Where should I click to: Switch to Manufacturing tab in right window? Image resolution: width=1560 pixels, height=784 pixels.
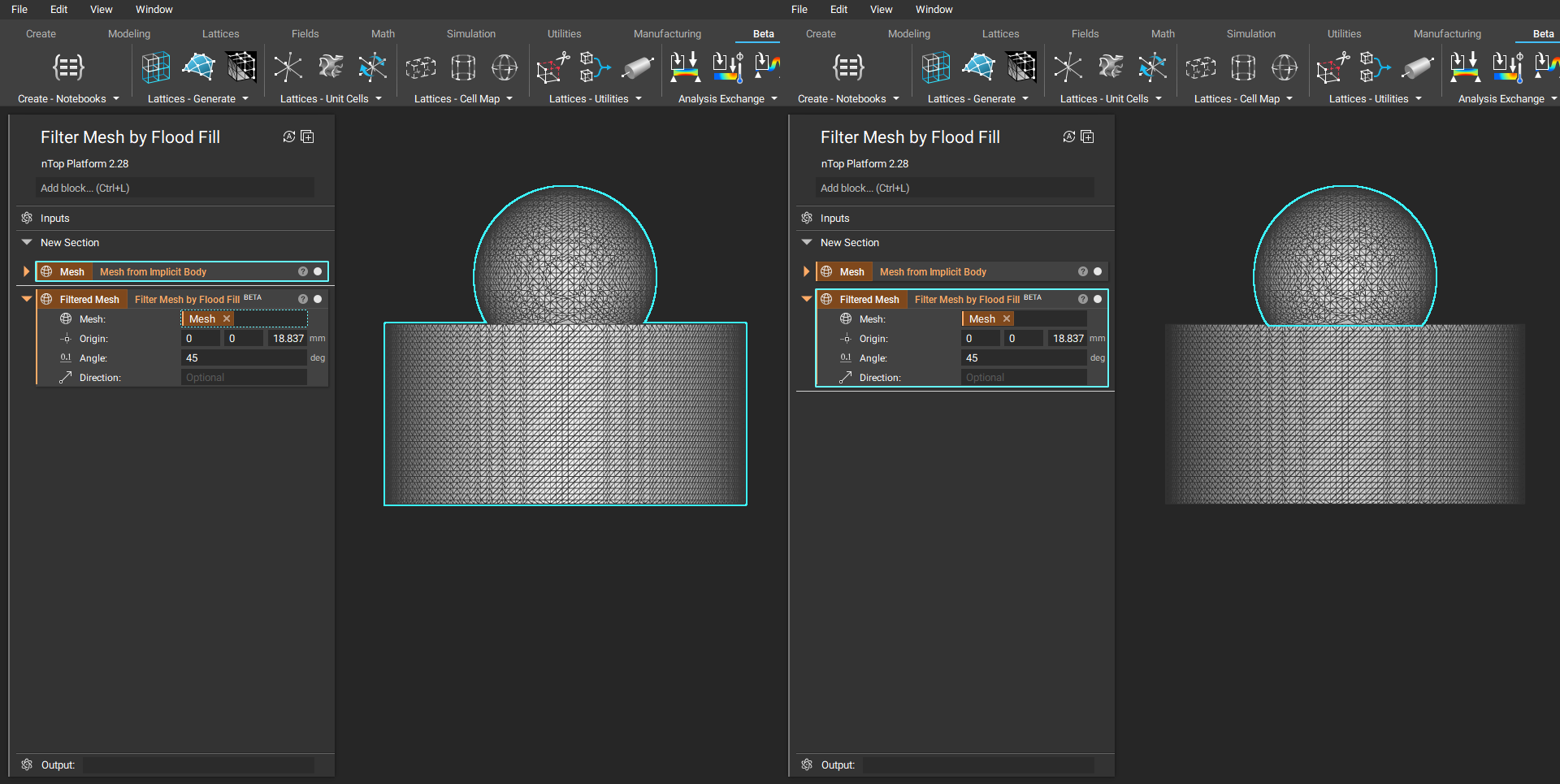pos(1447,34)
